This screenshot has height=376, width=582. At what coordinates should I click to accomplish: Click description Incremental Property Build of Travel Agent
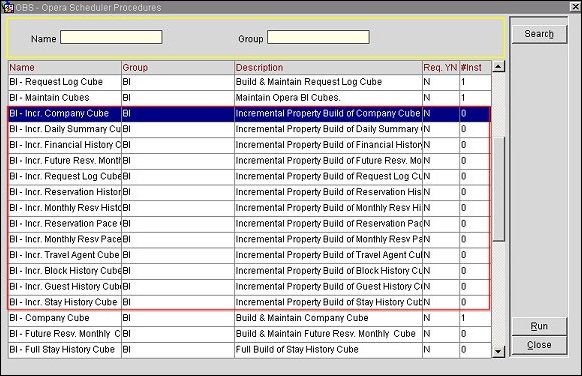tap(328, 255)
